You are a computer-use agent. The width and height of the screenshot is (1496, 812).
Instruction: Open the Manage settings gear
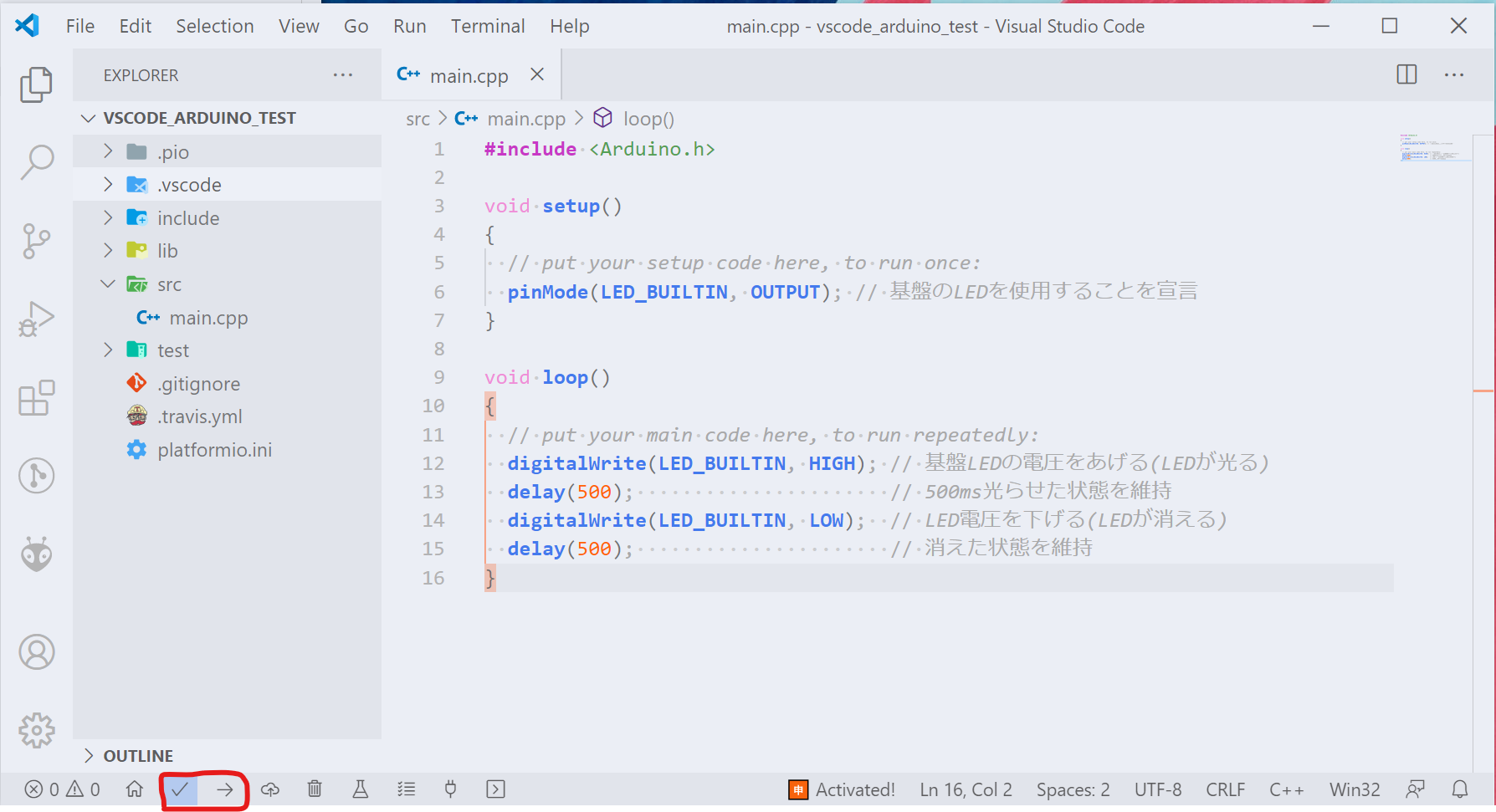36,730
